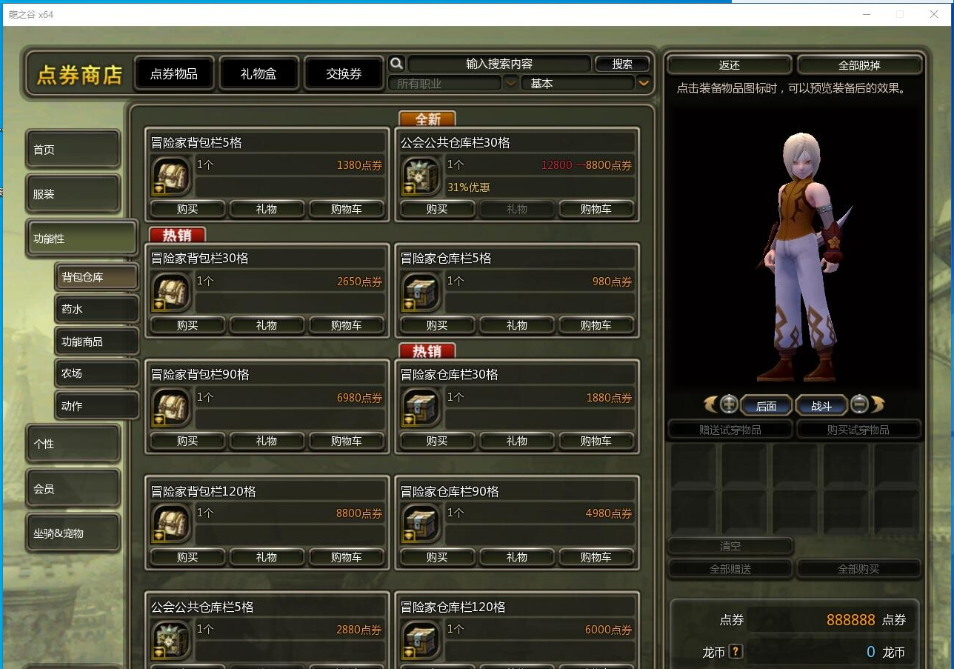
Task: Click the 冒险家仓库栏5格 chest icon
Action: [421, 293]
